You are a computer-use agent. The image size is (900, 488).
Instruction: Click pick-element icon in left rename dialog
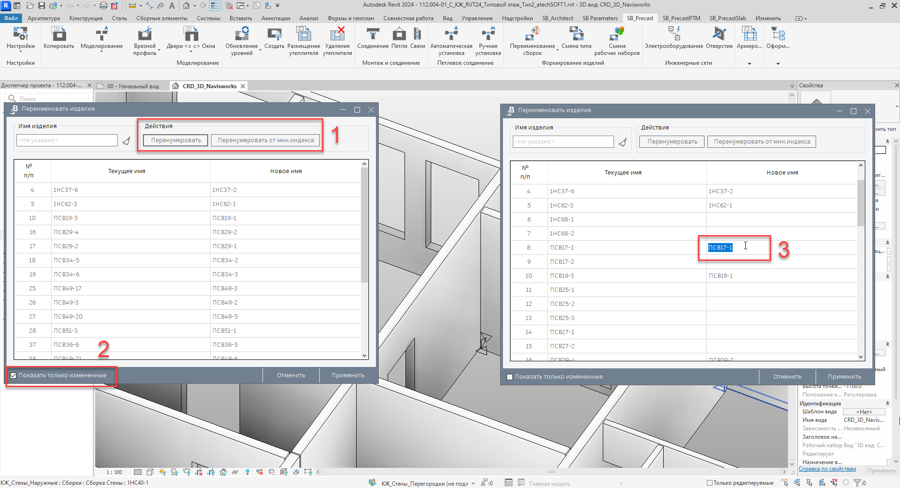(126, 140)
